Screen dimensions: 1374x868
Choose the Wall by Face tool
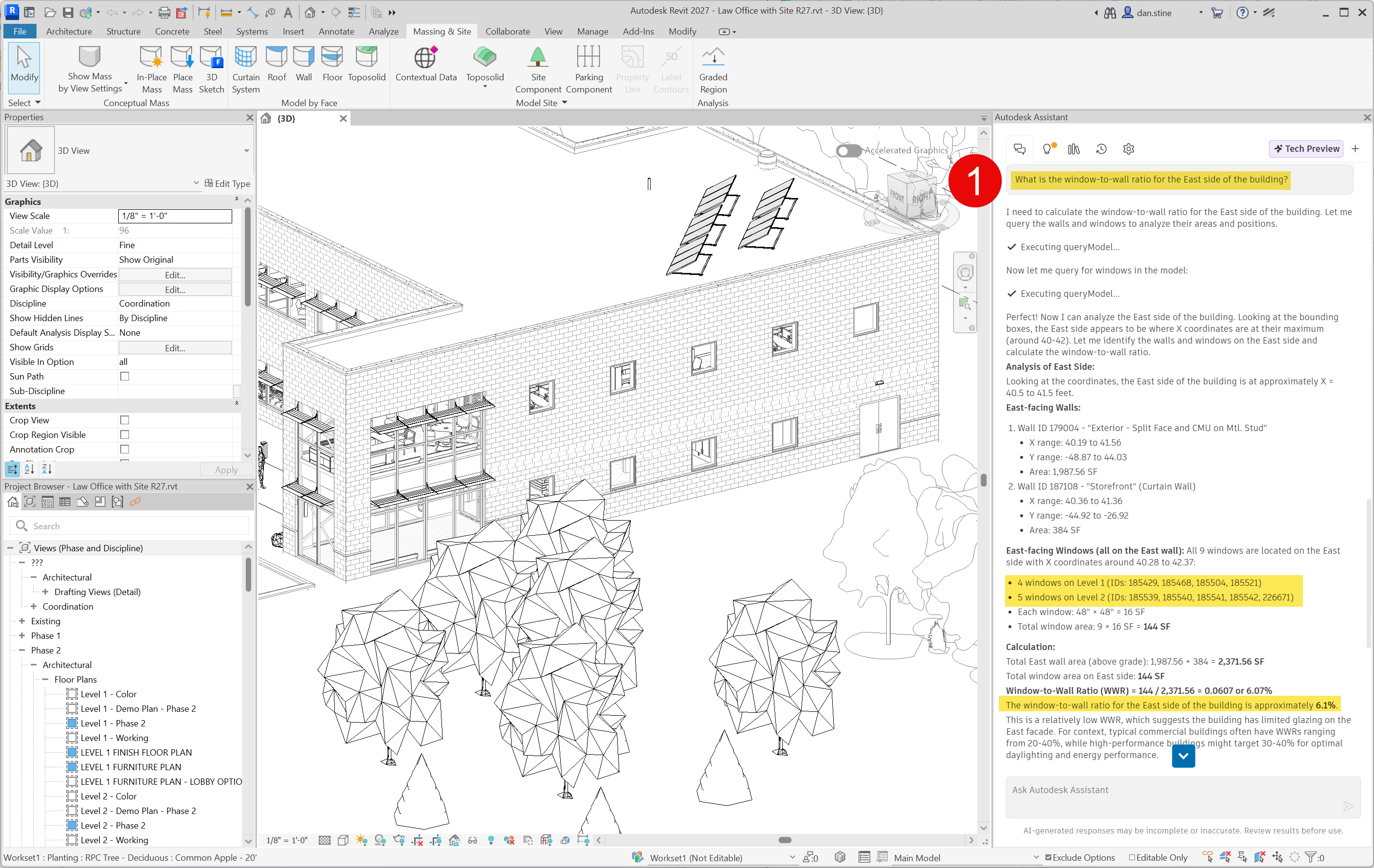click(304, 64)
